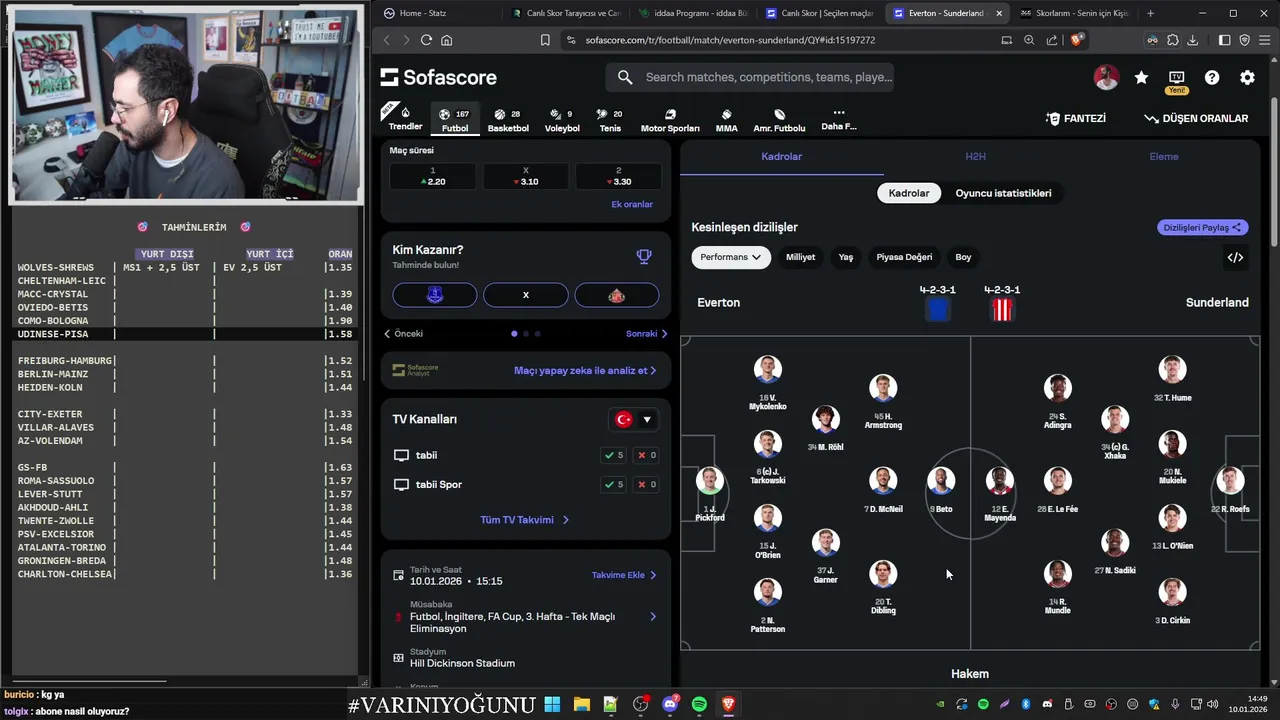This screenshot has height=720, width=1280.
Task: Click Dizilişleri Paylaş button
Action: coord(1203,227)
